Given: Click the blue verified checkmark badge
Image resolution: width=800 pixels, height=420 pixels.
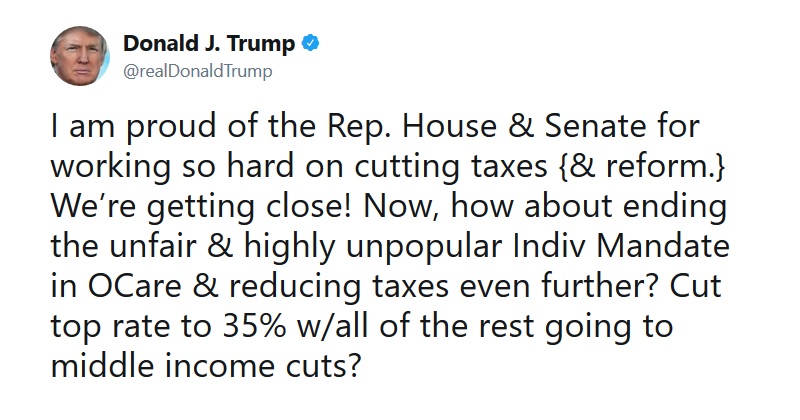Looking at the screenshot, I should [x=311, y=43].
